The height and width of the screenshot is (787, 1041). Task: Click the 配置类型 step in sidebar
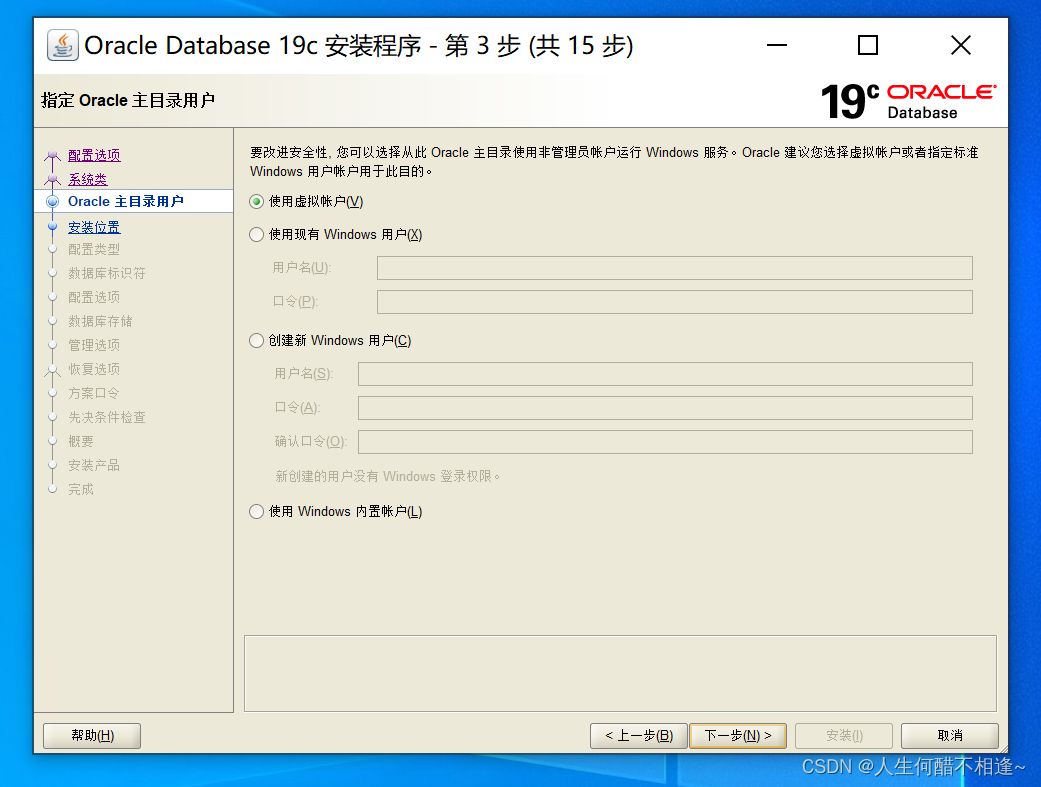[x=94, y=250]
